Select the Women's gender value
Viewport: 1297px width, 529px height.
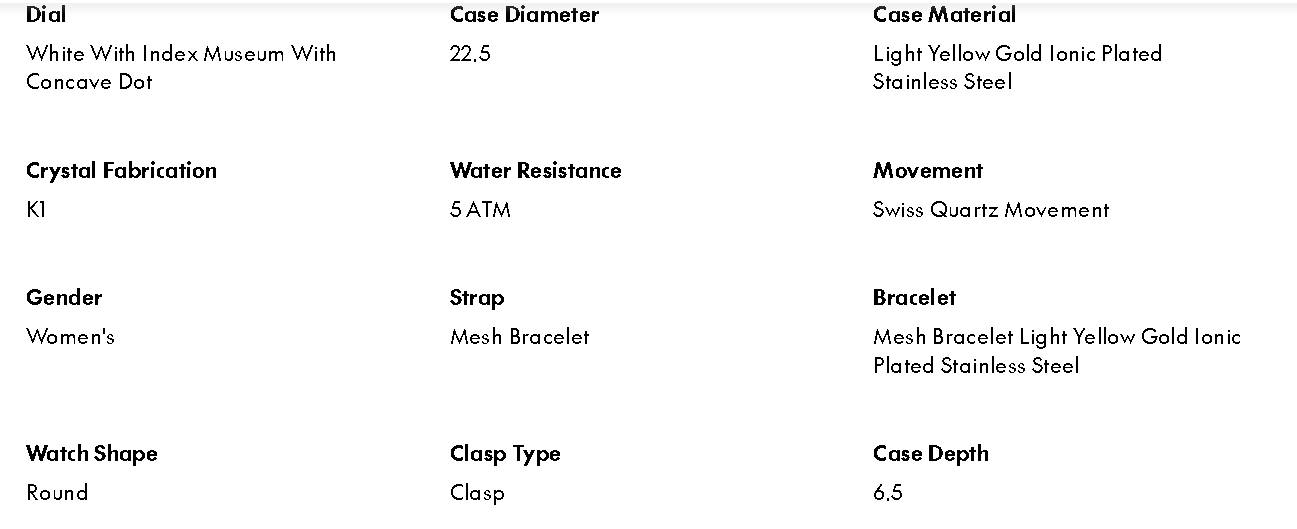tap(70, 337)
